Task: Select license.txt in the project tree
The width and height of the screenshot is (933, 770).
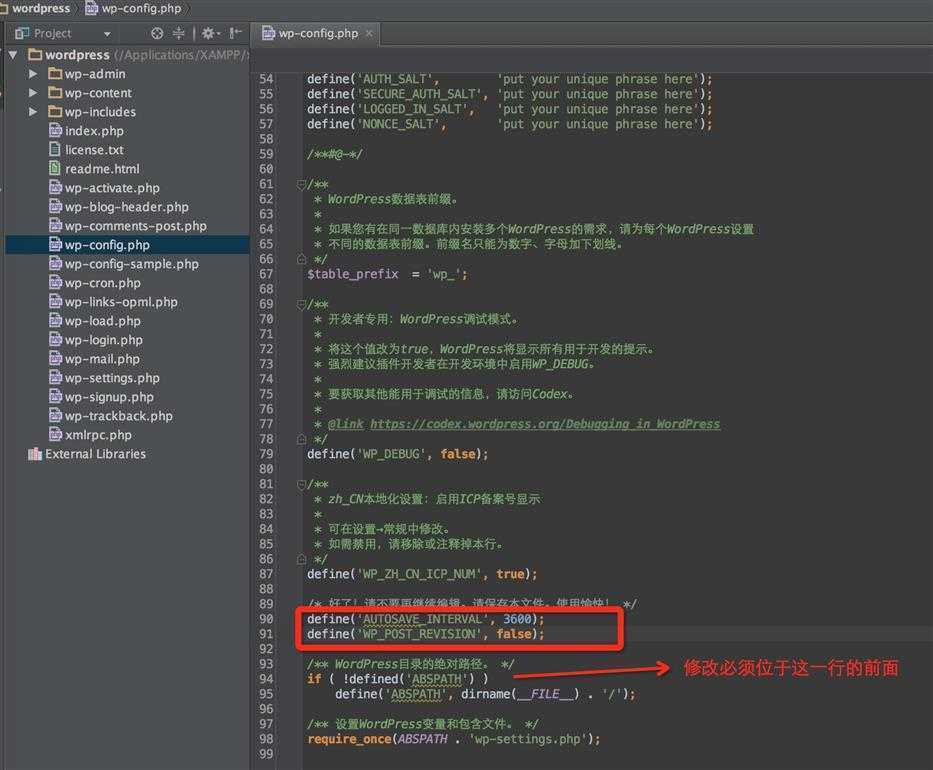Action: tap(94, 150)
